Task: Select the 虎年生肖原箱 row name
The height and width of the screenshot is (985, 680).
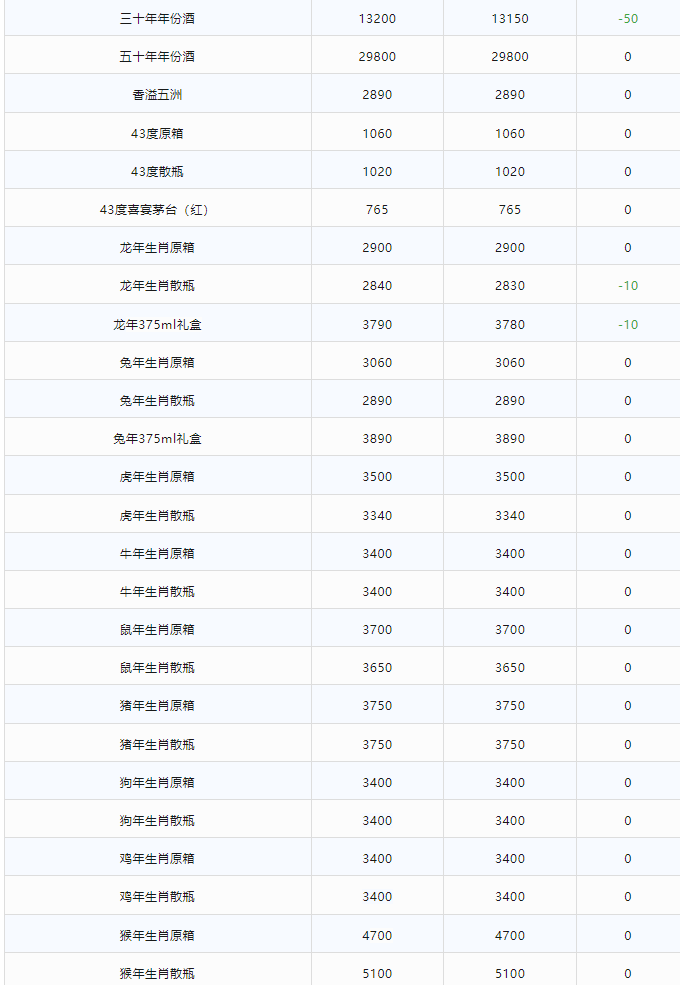Action: [157, 477]
